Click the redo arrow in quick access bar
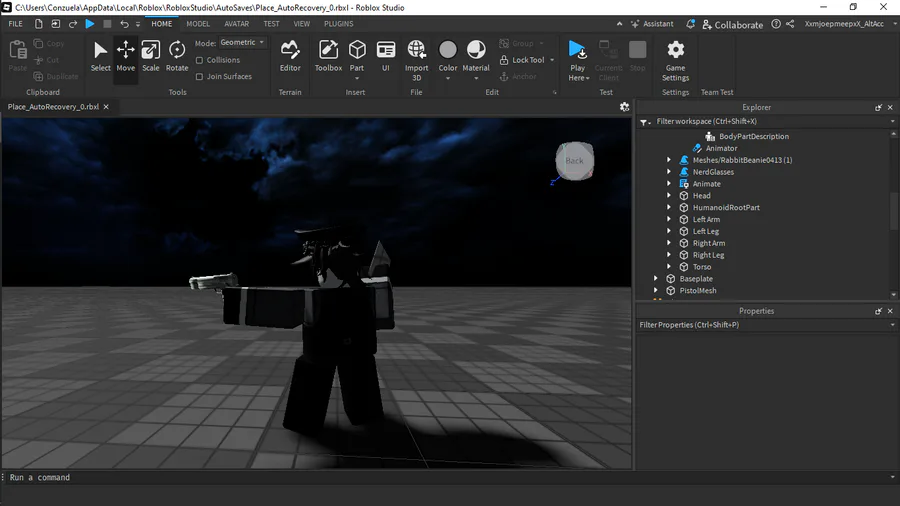Screen dimensions: 900x506 click(73, 24)
